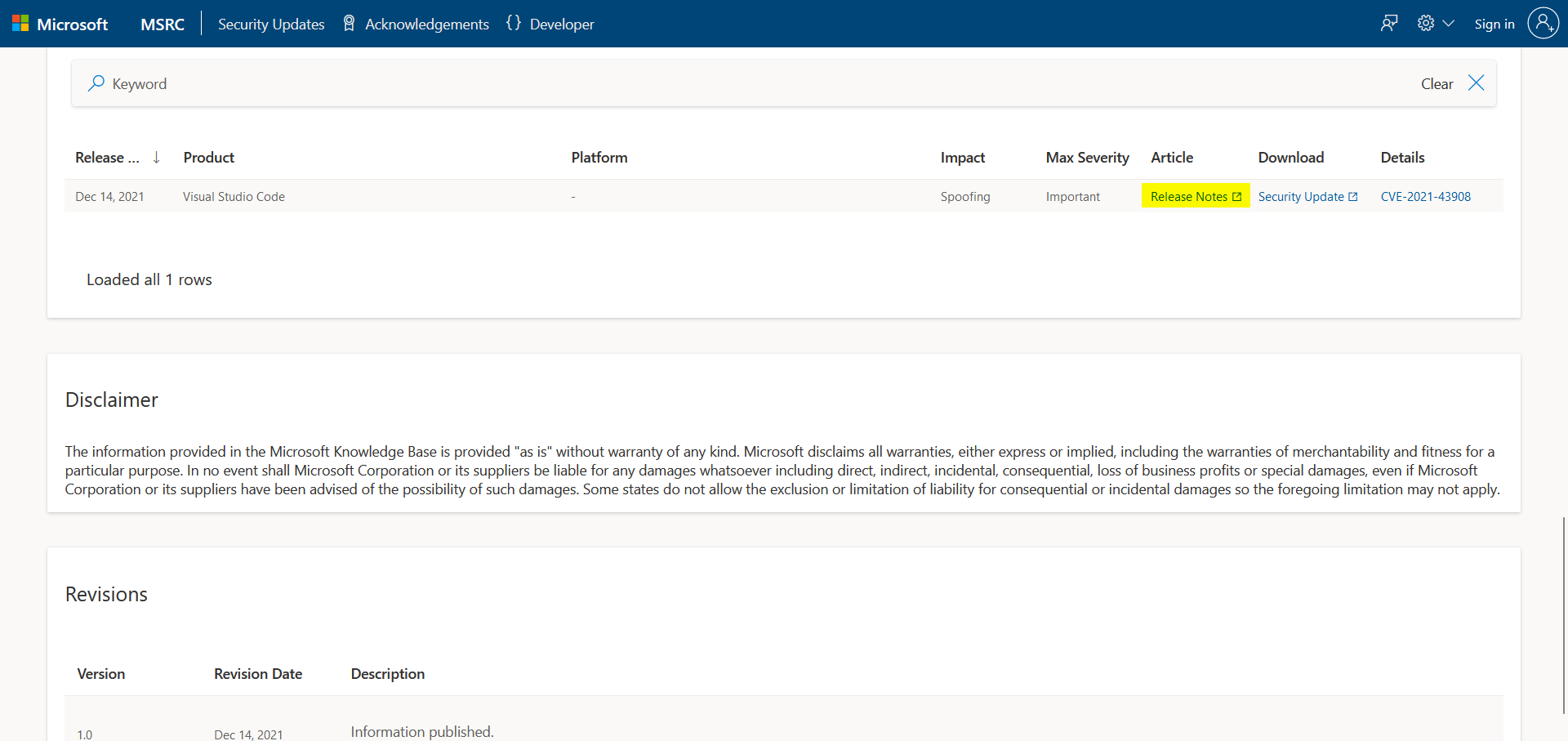Image resolution: width=1568 pixels, height=741 pixels.
Task: Click the Microsoft logo
Action: (60, 24)
